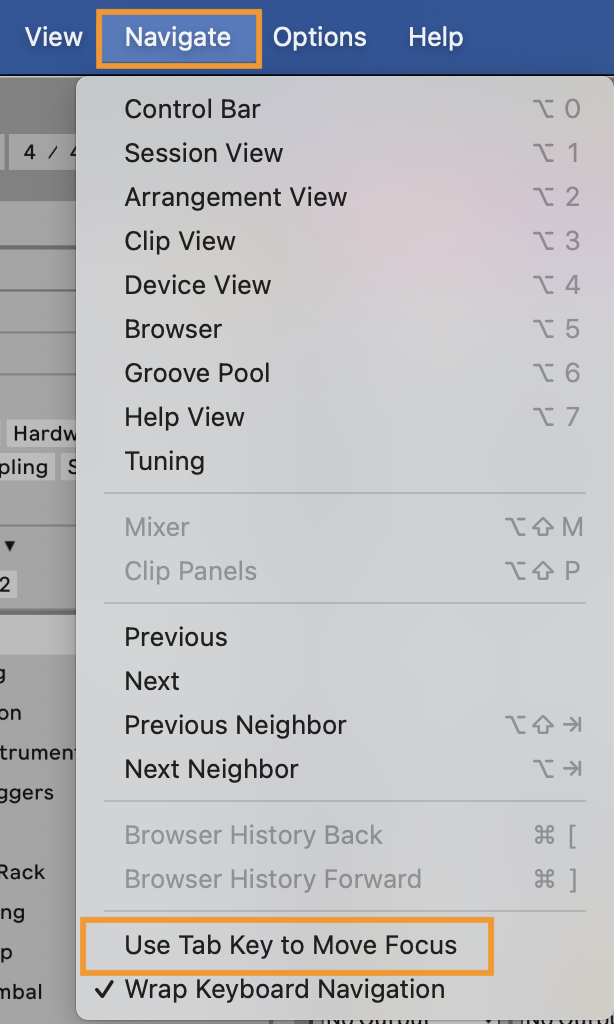Select Previous Neighbor
Viewport: 614px width, 1024px height.
coord(227,724)
